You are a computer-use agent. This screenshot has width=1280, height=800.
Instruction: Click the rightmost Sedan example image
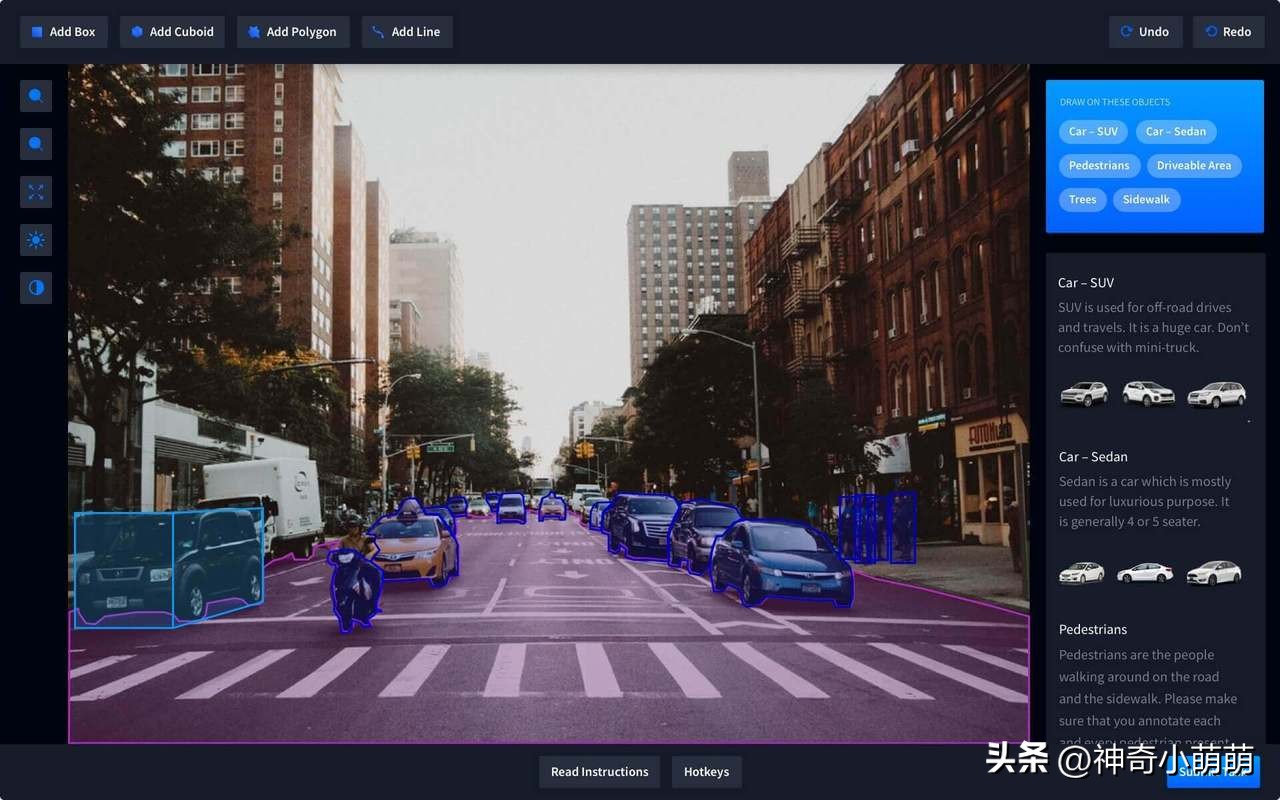(x=1214, y=573)
